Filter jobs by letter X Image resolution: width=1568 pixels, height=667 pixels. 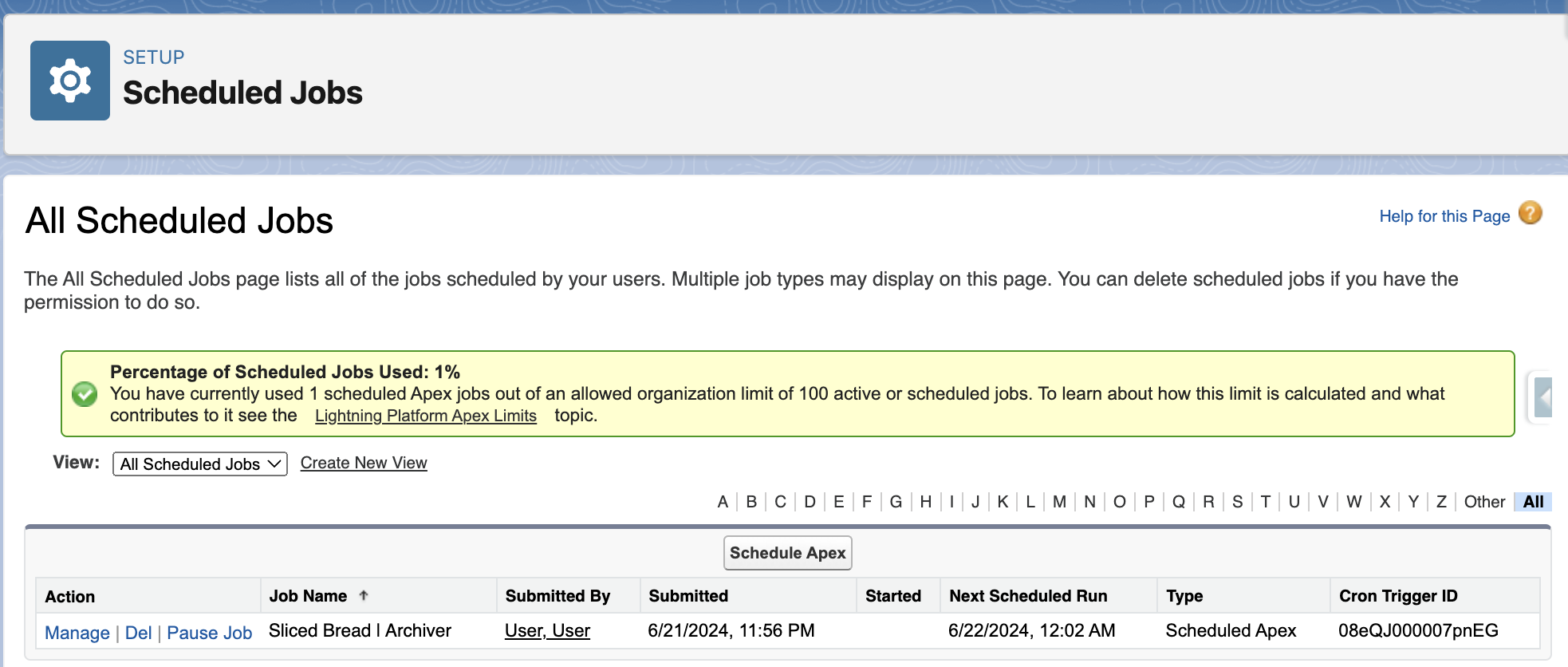point(1385,502)
